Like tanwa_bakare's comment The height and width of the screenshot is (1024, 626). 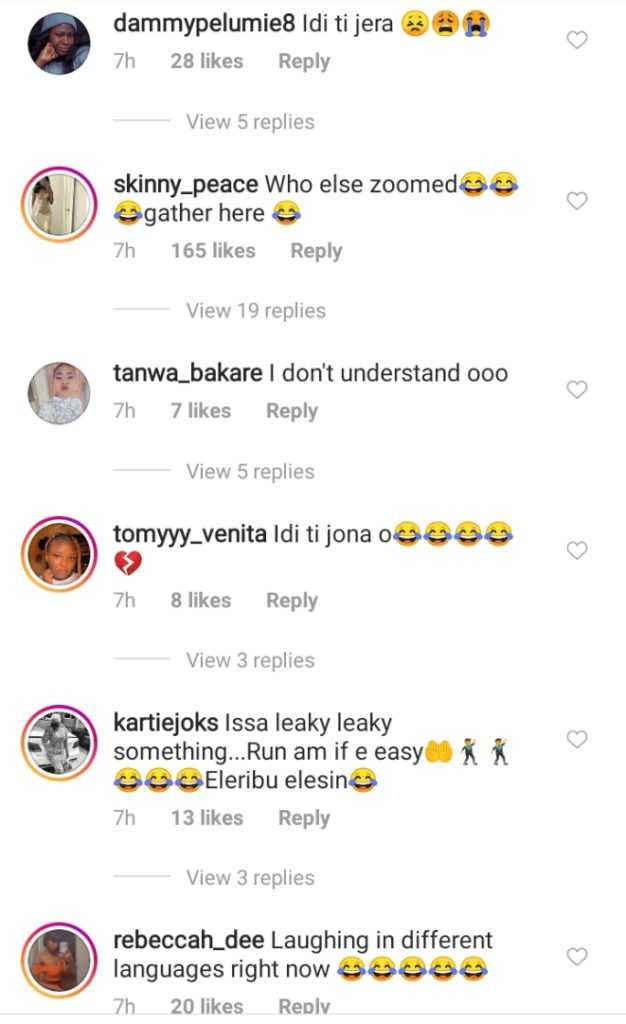(577, 390)
